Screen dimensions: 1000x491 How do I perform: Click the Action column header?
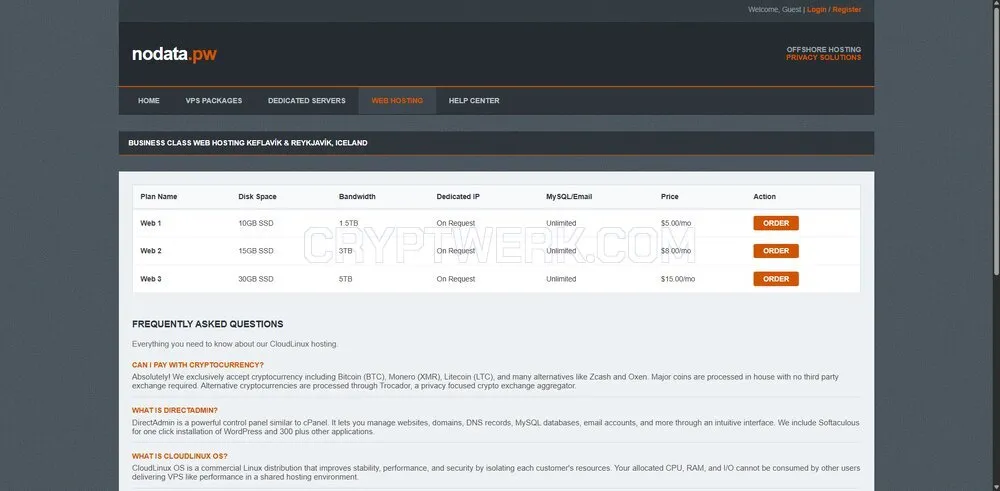(x=764, y=196)
